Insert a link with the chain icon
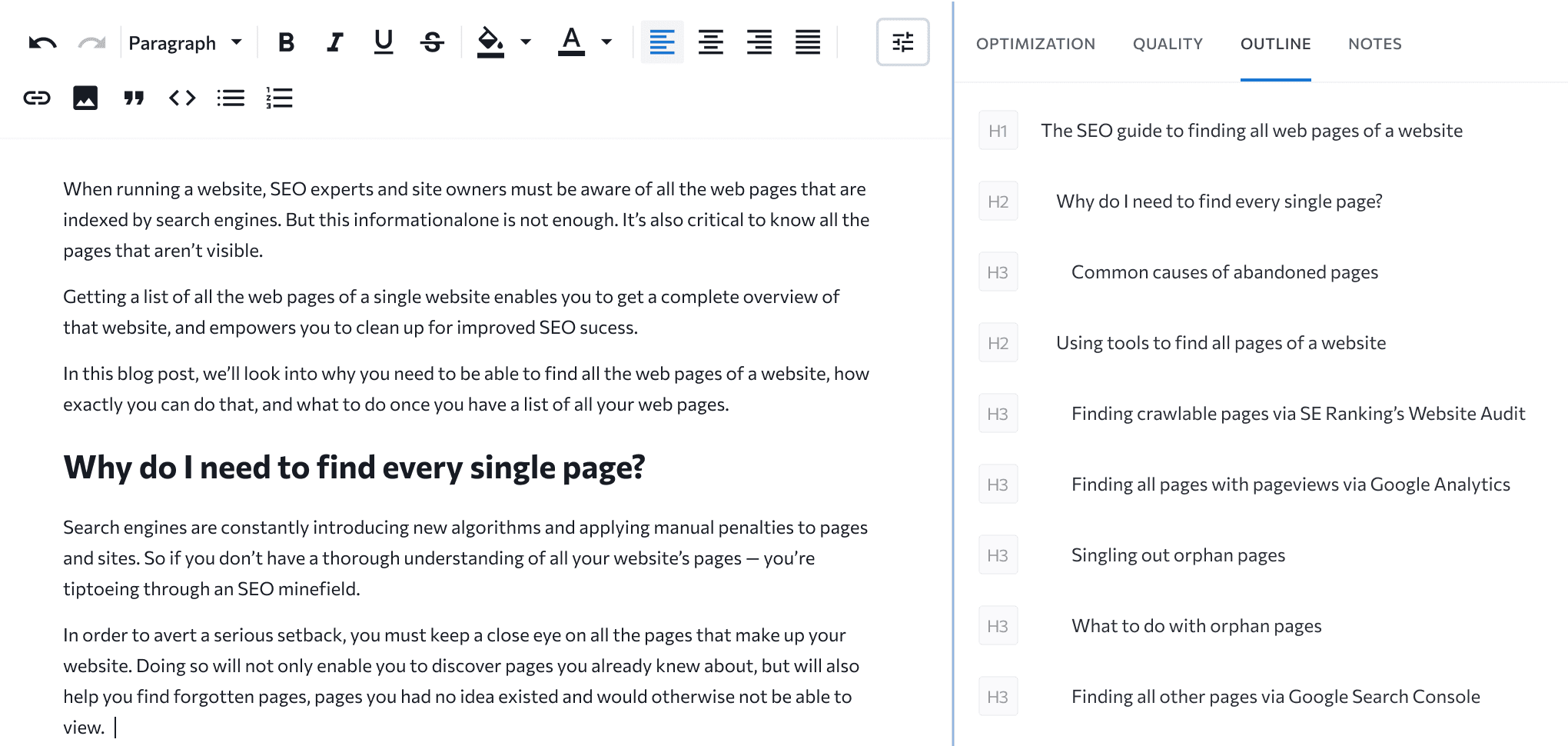The image size is (1568, 746). (37, 98)
